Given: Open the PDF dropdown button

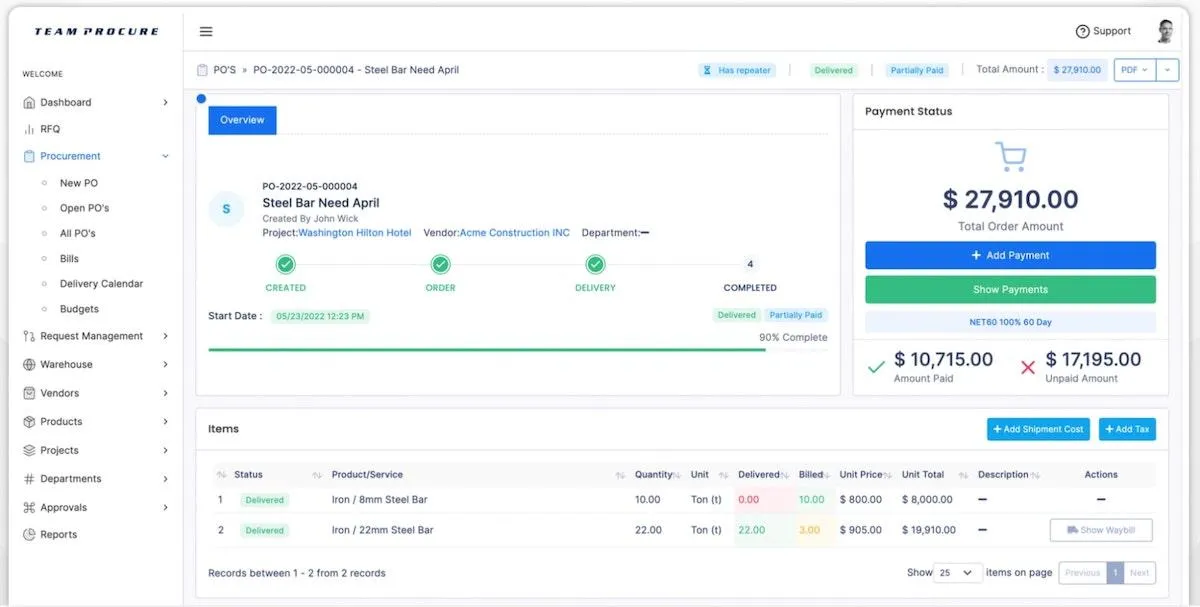Looking at the screenshot, I should coord(1135,70).
